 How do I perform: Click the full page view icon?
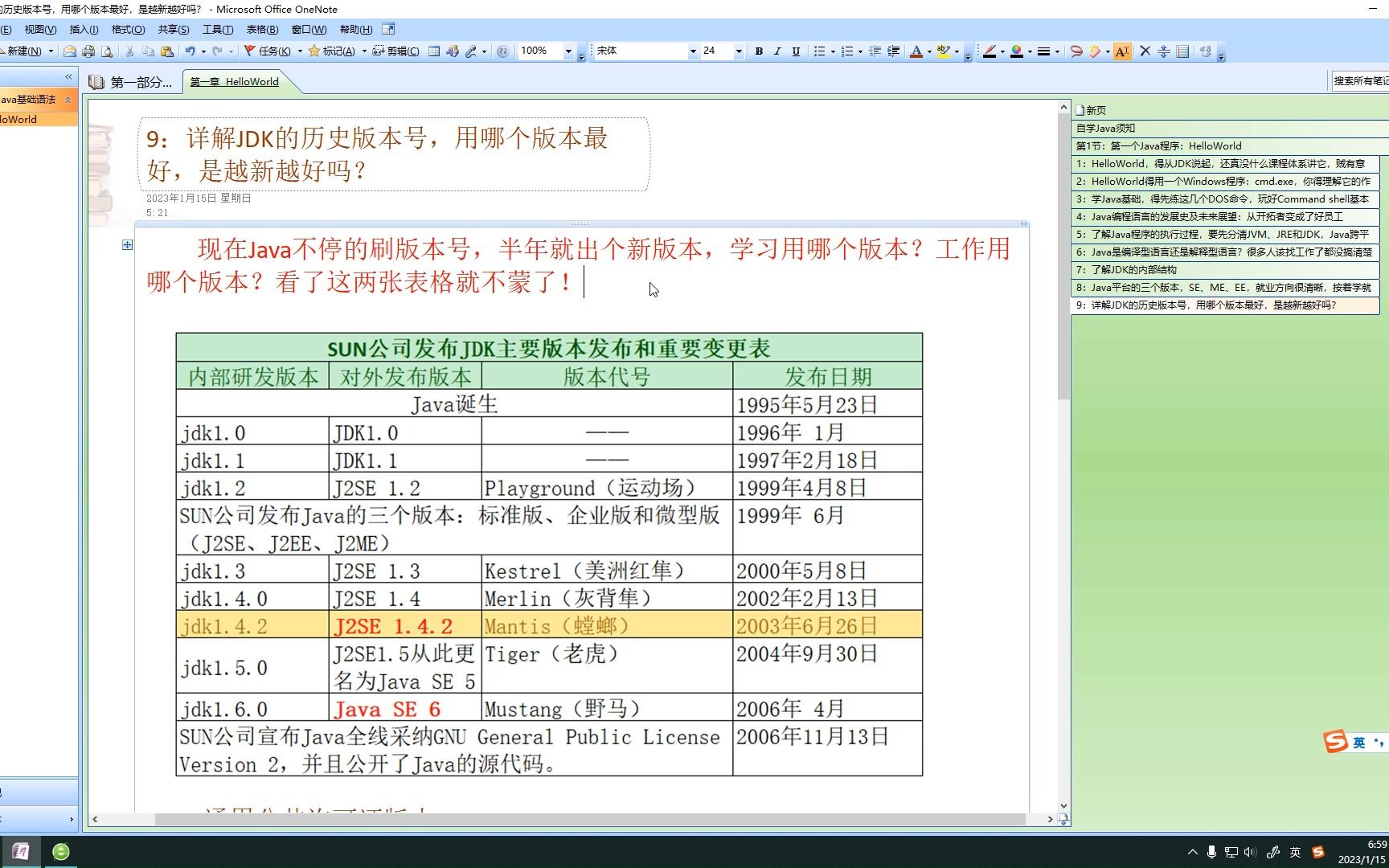click(x=388, y=30)
